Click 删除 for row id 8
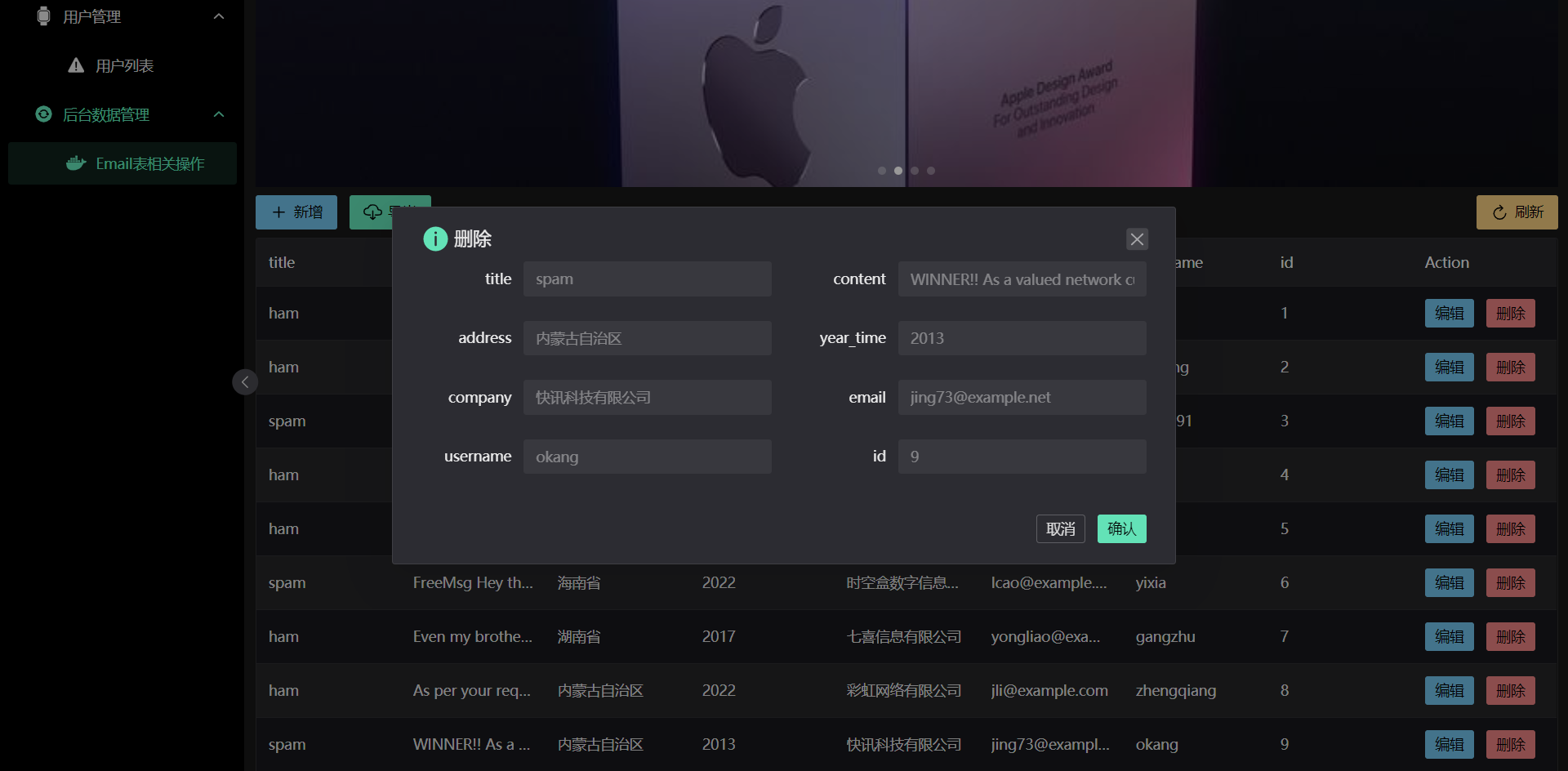 [x=1511, y=691]
